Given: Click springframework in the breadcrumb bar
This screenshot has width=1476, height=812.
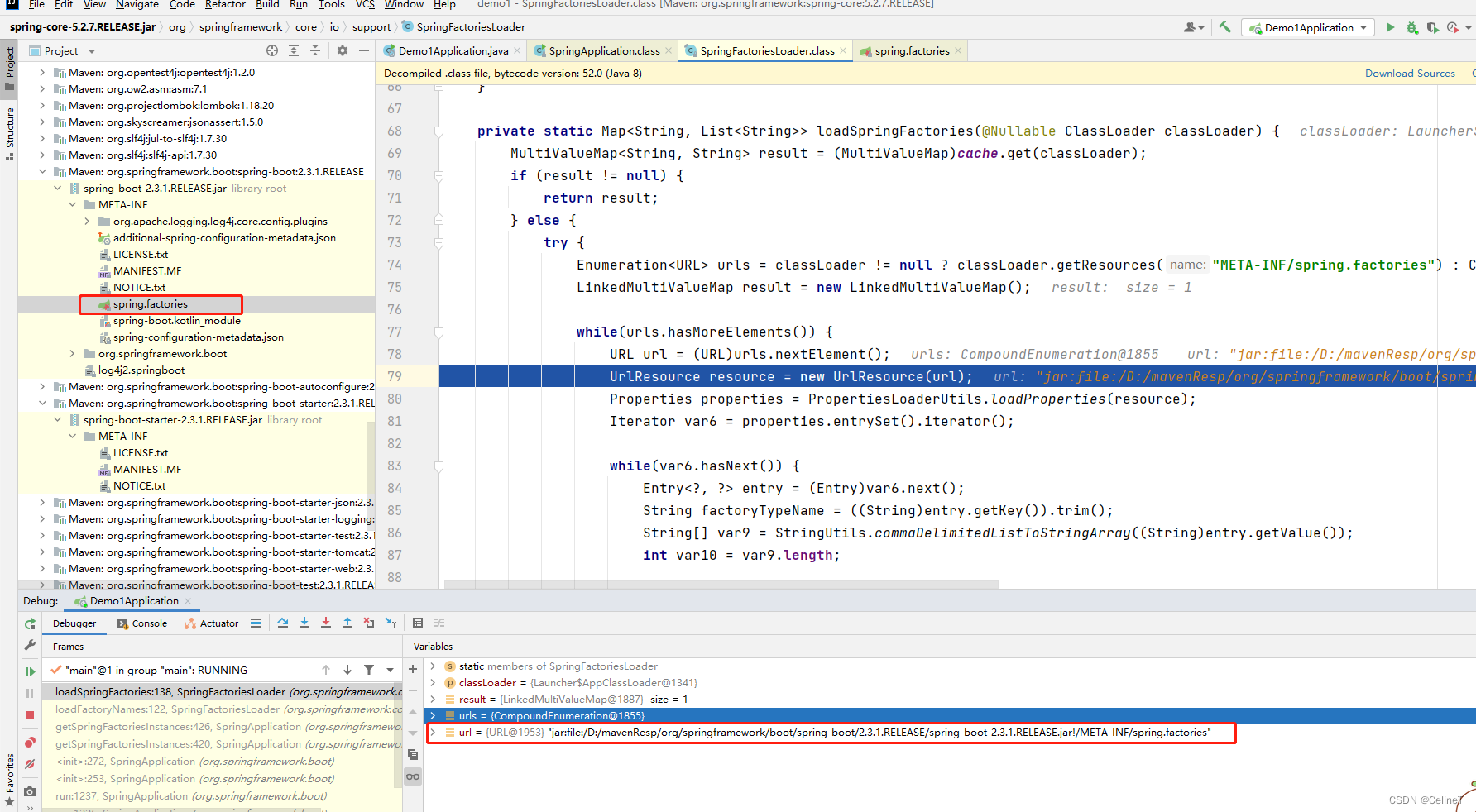Looking at the screenshot, I should pyautogui.click(x=241, y=26).
